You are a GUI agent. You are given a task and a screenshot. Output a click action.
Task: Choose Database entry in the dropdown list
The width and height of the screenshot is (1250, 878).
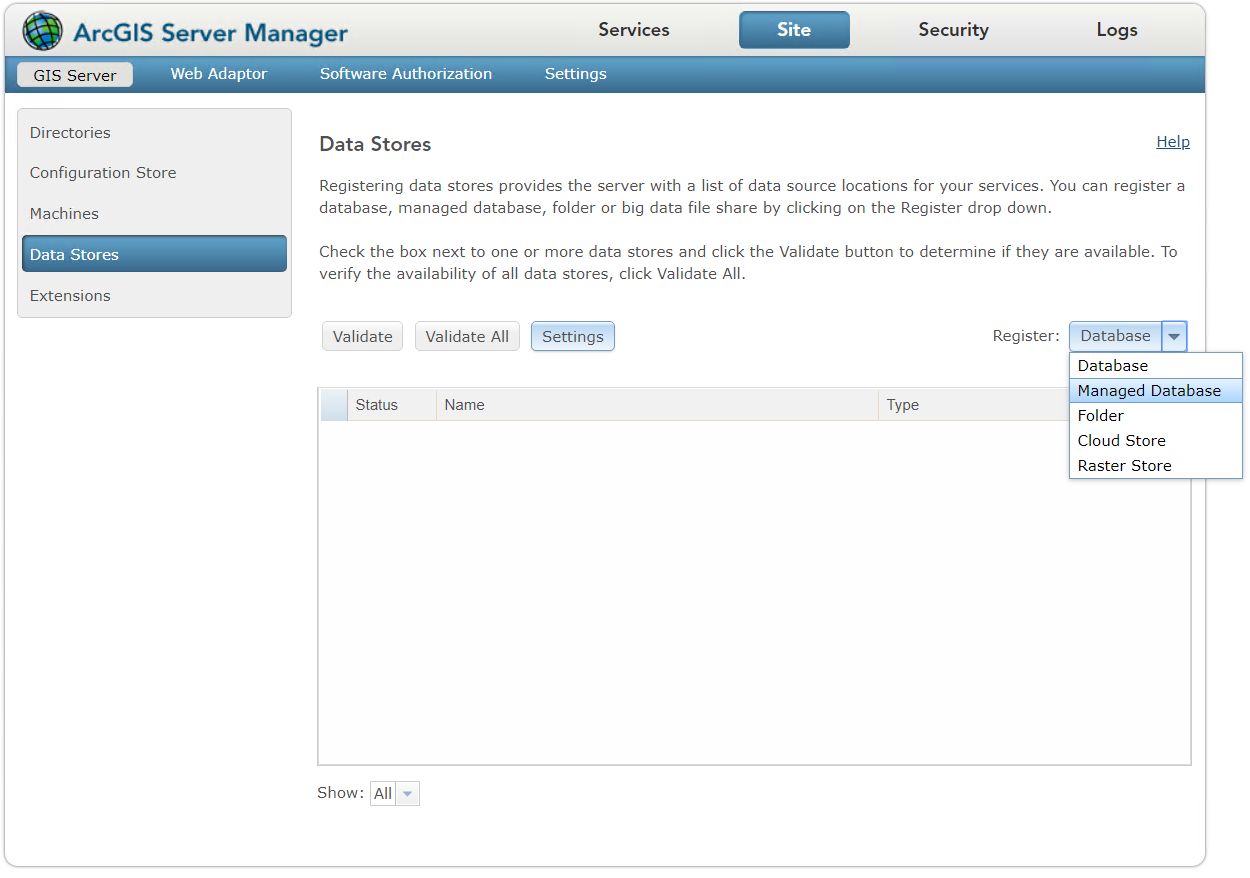coord(1112,366)
